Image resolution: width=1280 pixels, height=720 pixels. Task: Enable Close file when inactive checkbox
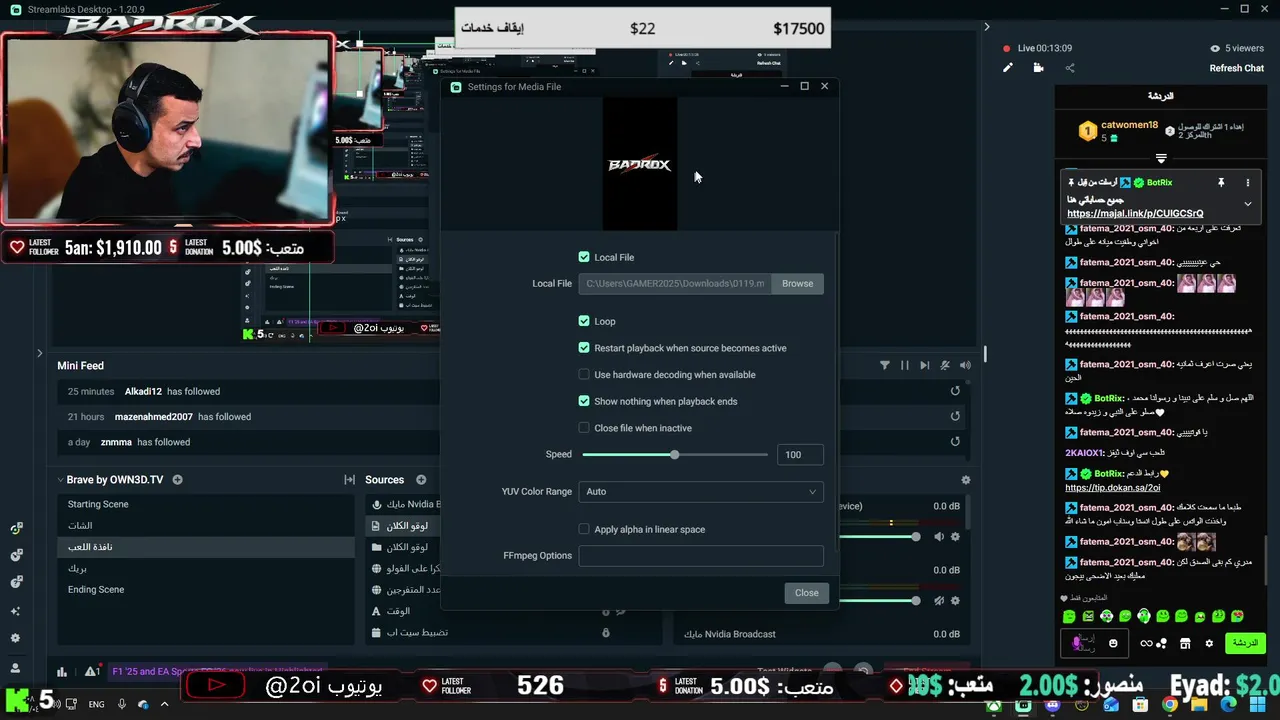click(x=584, y=428)
